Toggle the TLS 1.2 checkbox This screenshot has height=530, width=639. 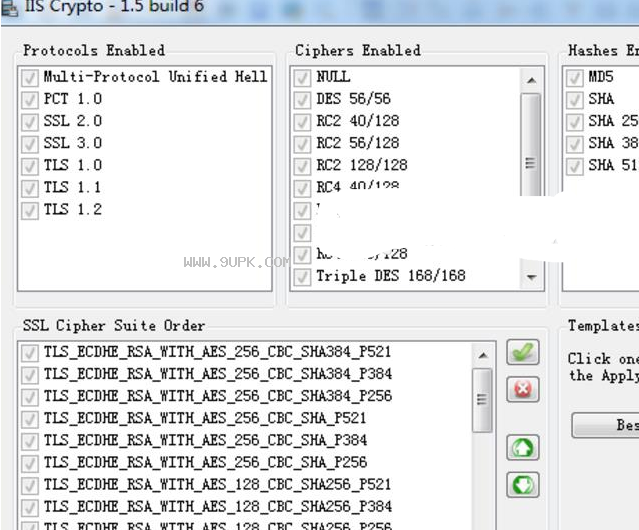(30, 210)
